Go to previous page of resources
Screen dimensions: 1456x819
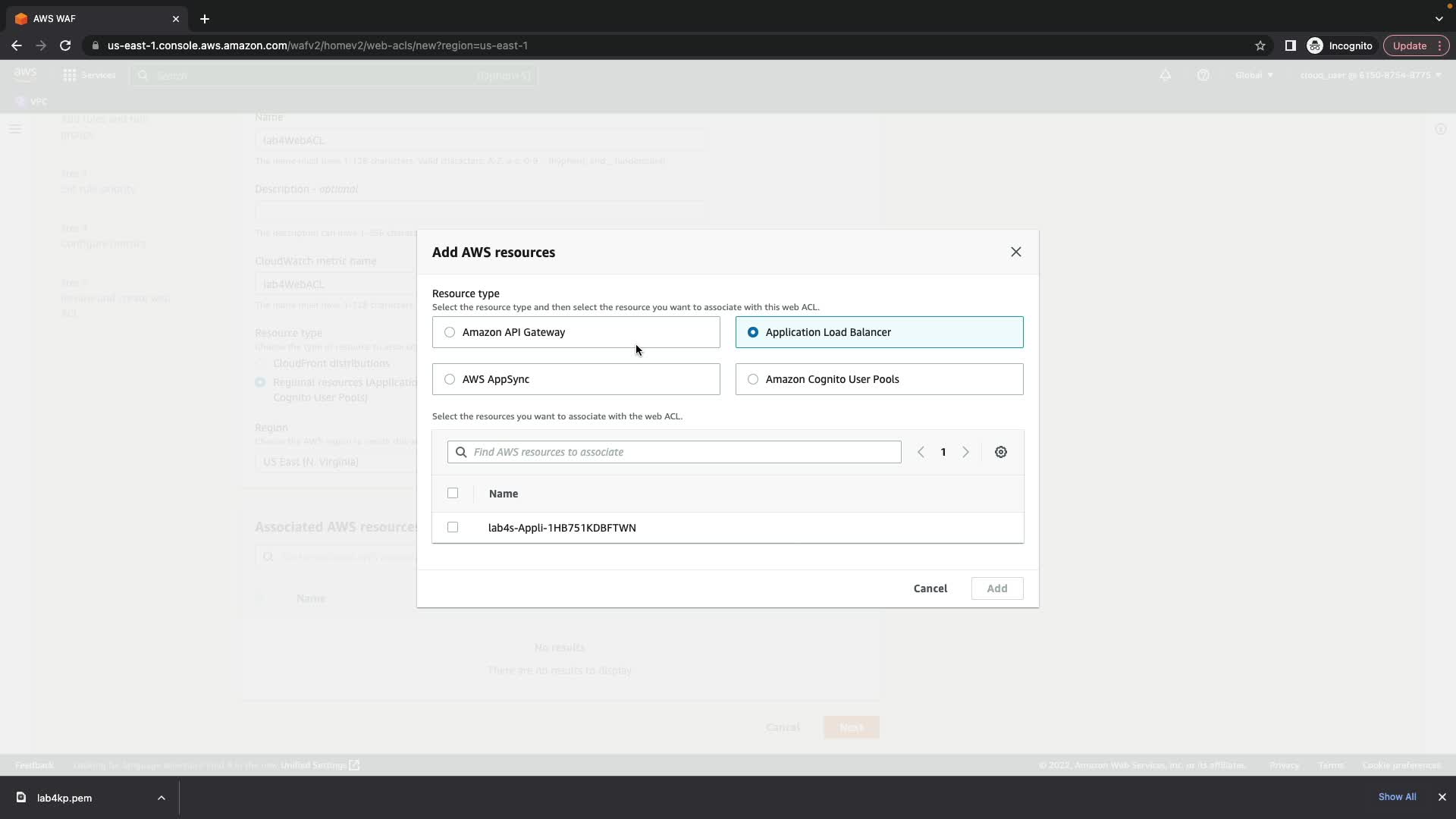[x=921, y=452]
